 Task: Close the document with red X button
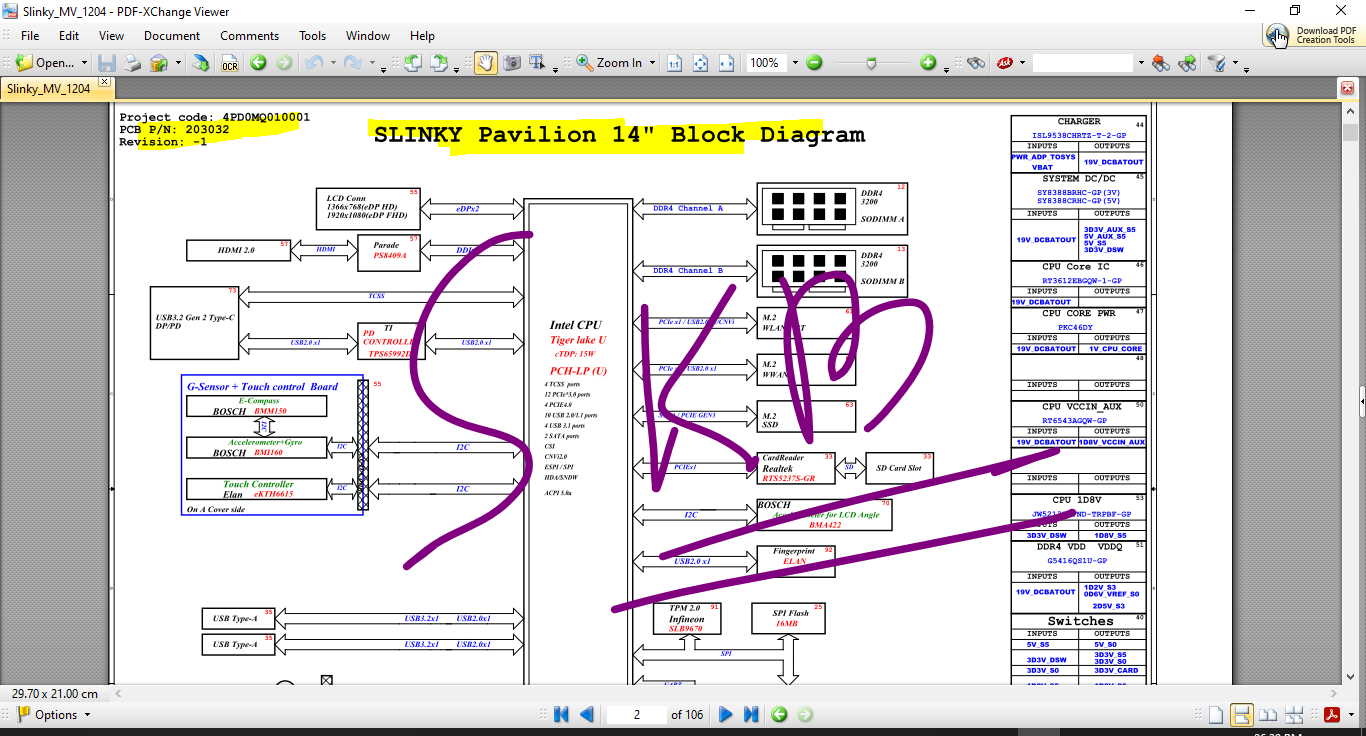click(x=1347, y=89)
